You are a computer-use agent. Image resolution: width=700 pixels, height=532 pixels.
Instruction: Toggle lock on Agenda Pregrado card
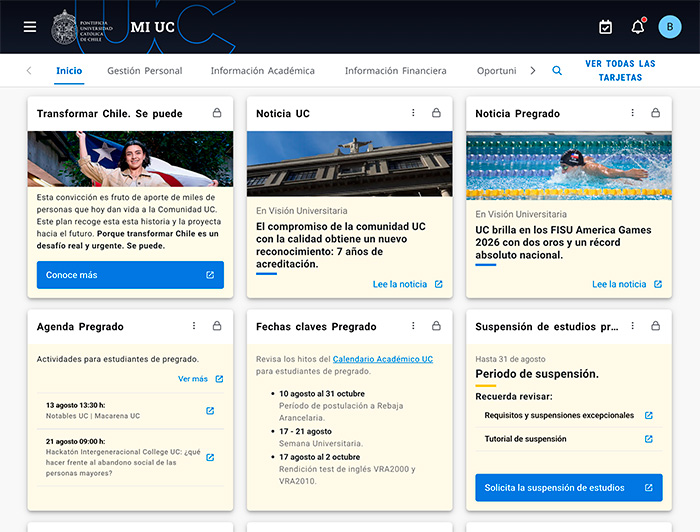pyautogui.click(x=217, y=326)
